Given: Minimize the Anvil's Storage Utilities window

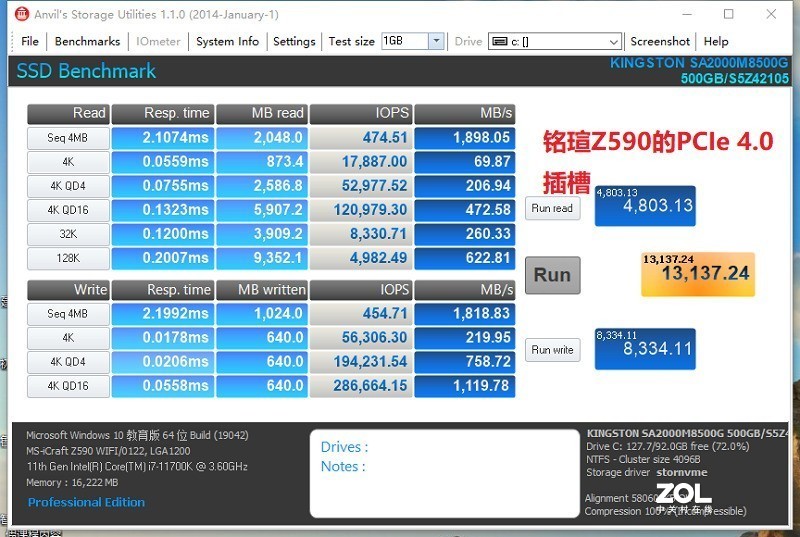Looking at the screenshot, I should tap(687, 14).
